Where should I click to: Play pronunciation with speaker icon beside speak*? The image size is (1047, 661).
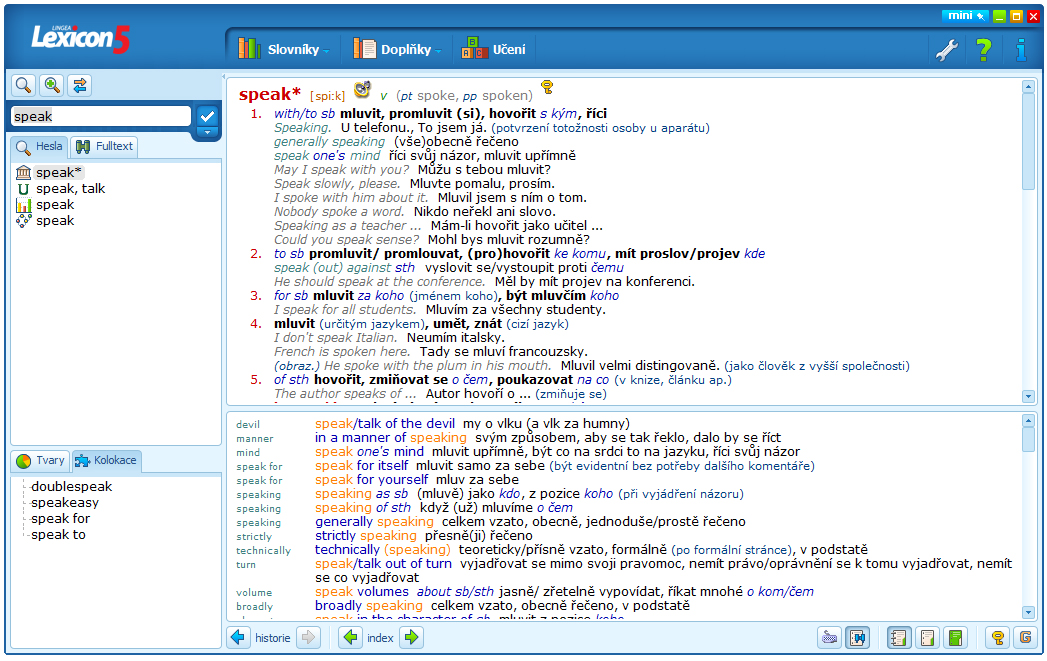click(x=362, y=90)
